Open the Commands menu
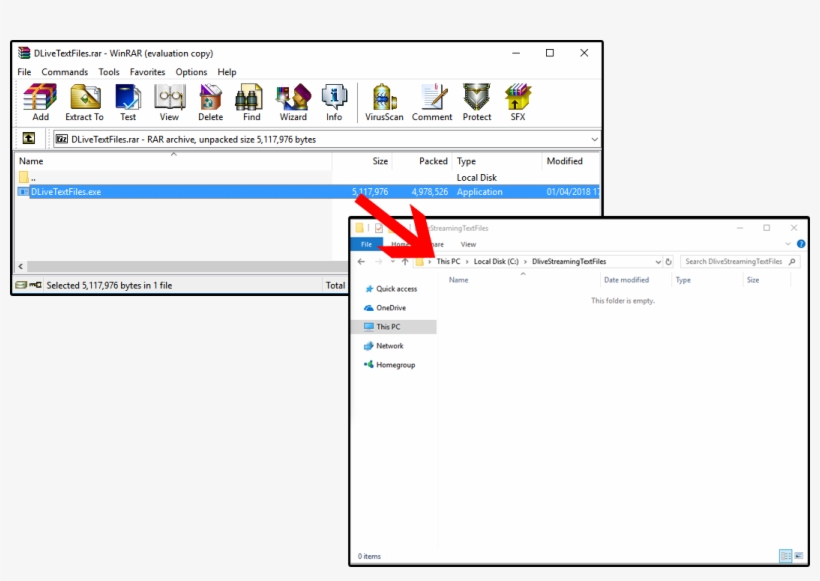 point(65,71)
